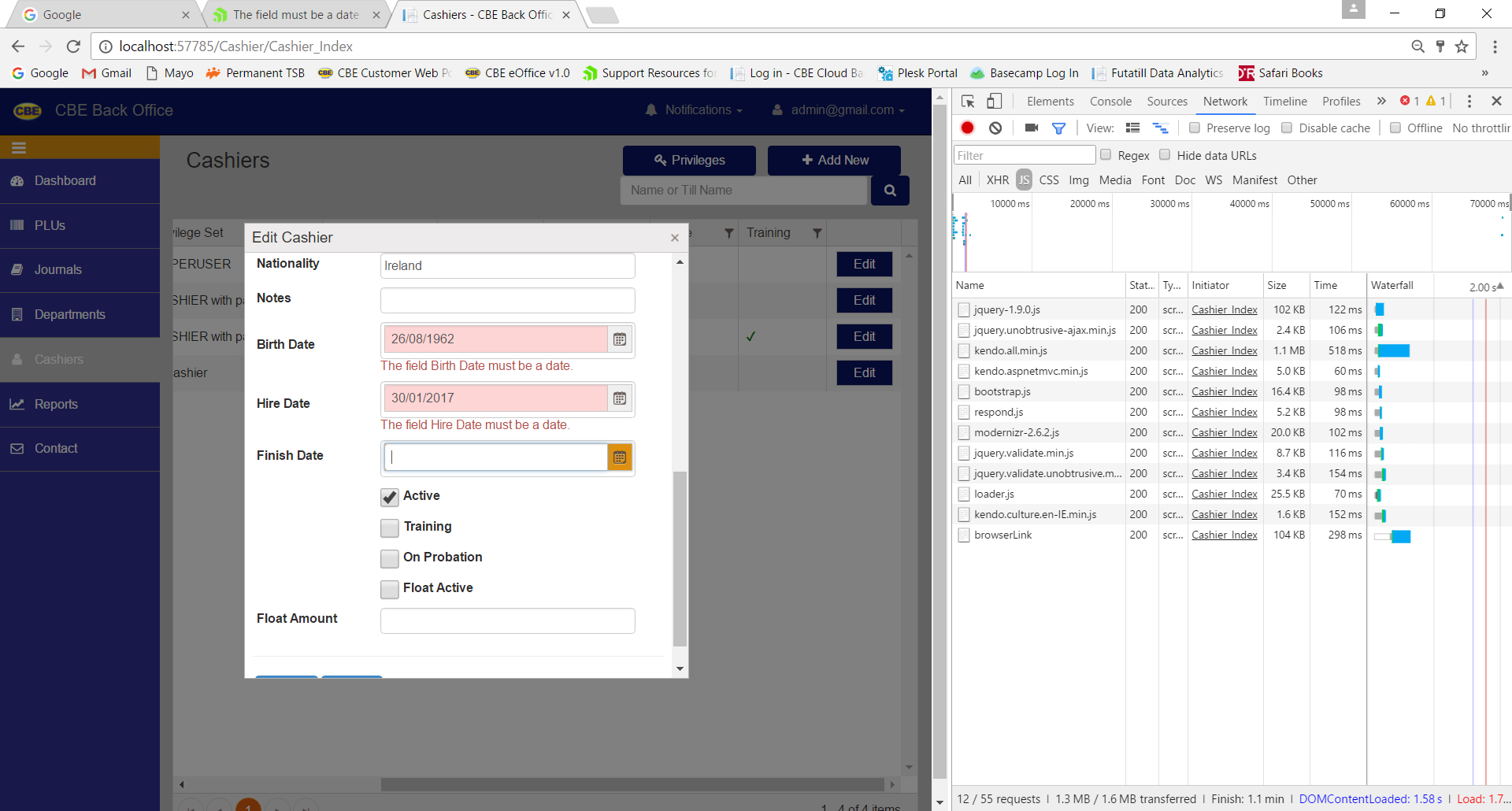Screen dimensions: 1512x811
Task: Check the Training checkbox
Action: (389, 528)
